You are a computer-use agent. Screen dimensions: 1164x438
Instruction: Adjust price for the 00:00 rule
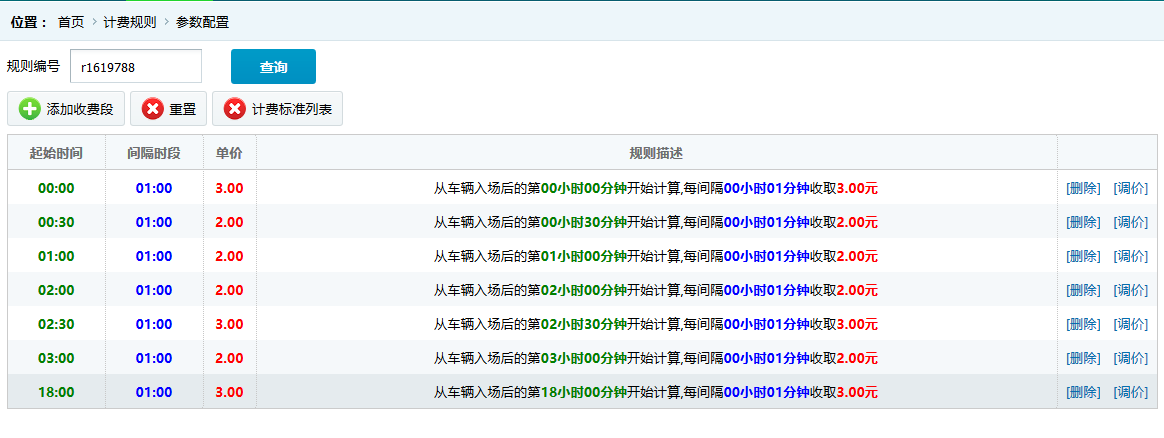pos(1131,188)
